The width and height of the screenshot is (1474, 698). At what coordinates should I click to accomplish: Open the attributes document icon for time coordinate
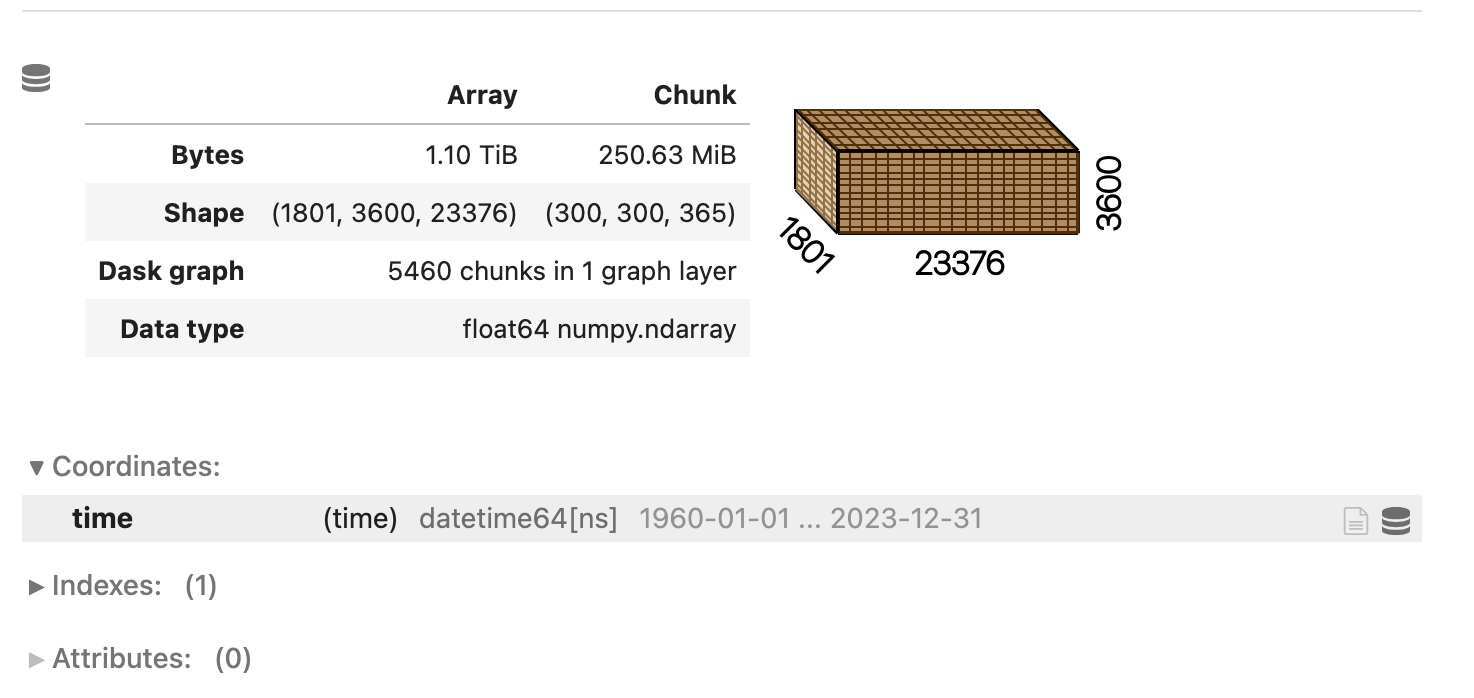(1355, 519)
